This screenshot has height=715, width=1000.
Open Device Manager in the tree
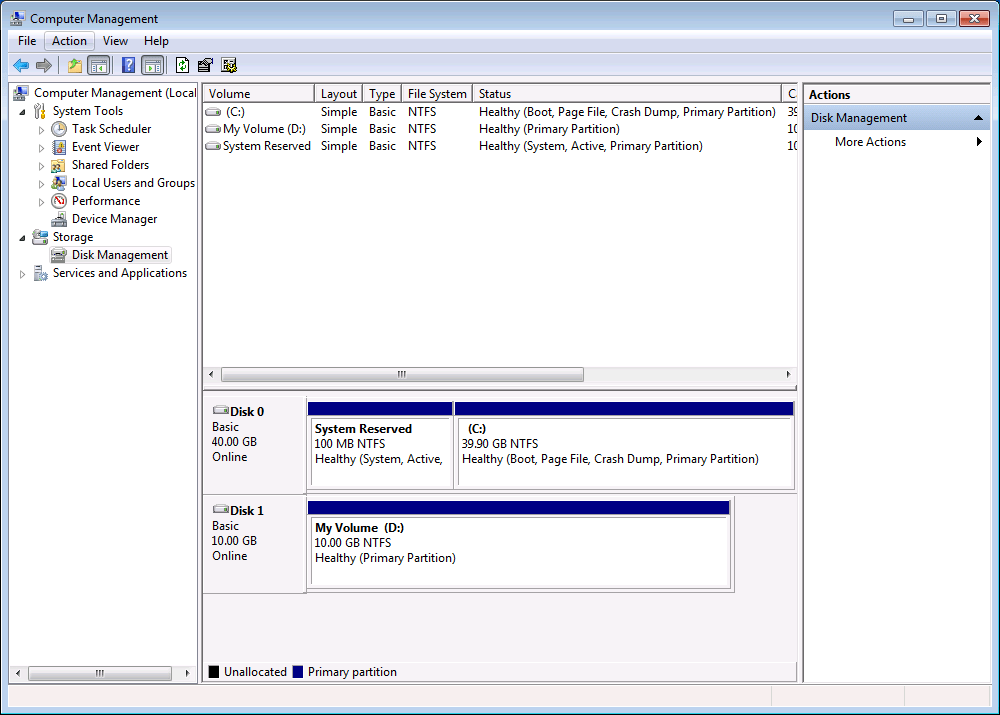114,219
